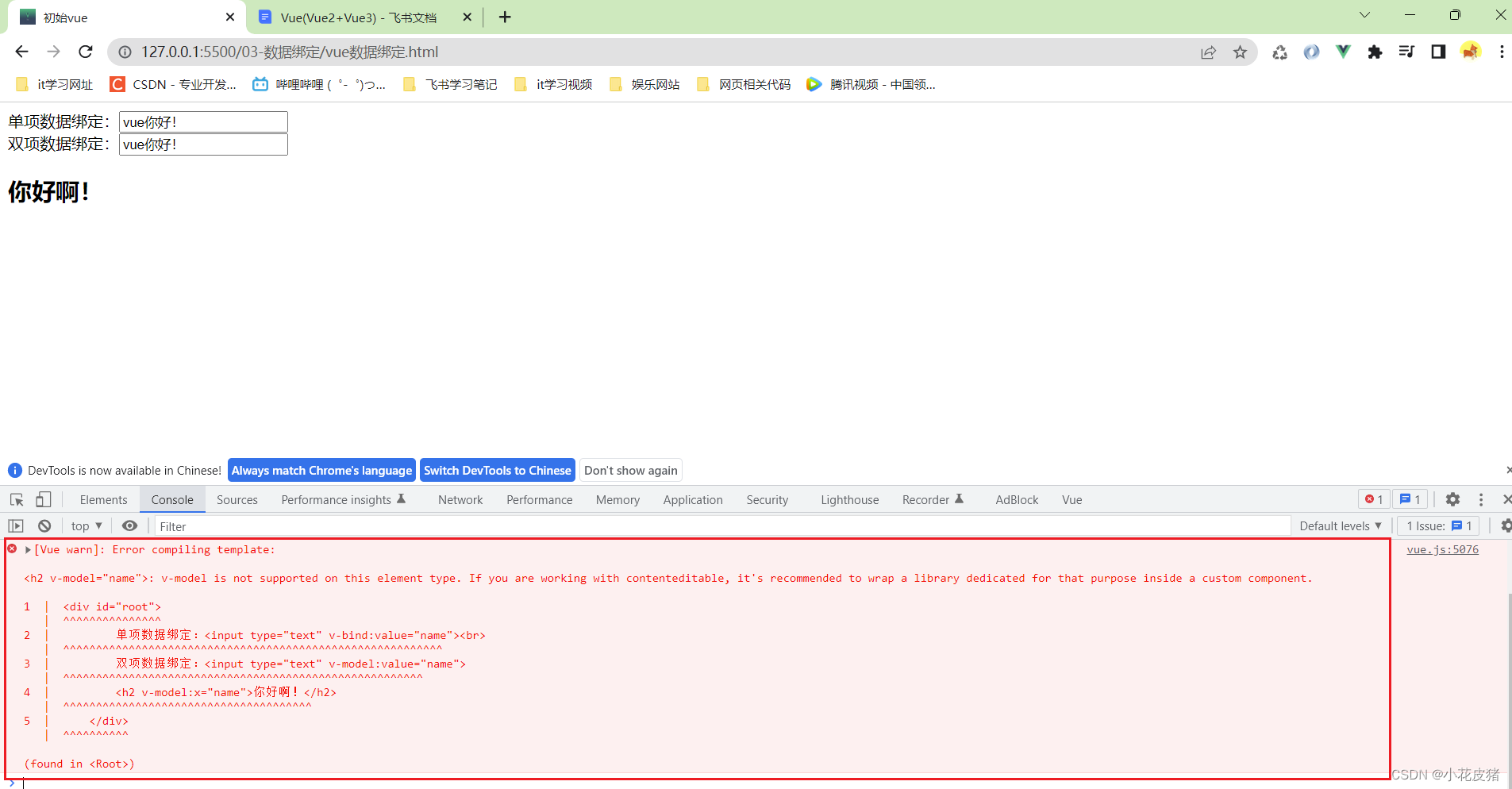Clear the console
The image size is (1512, 789).
click(44, 525)
